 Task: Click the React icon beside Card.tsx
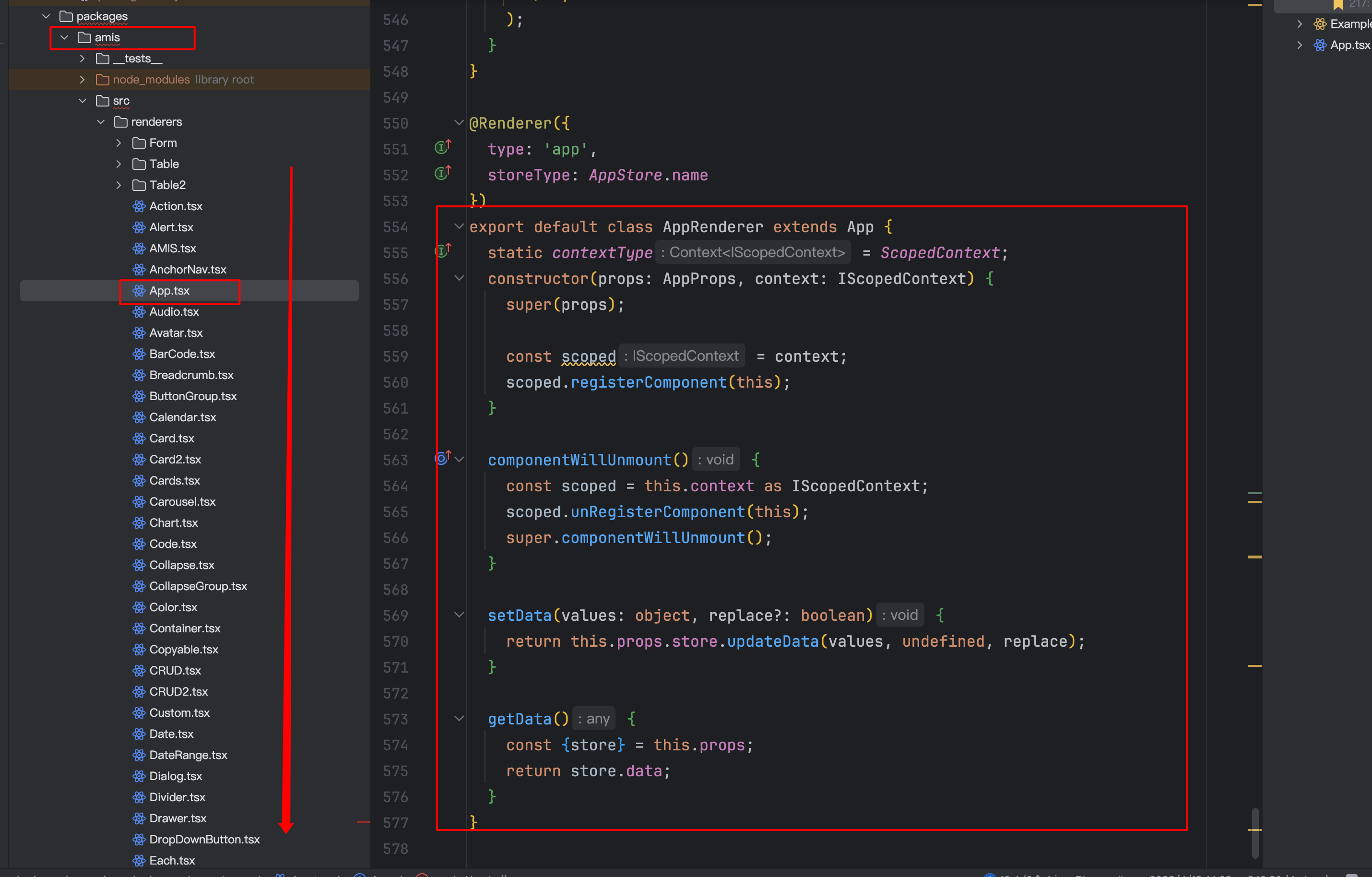click(x=139, y=438)
